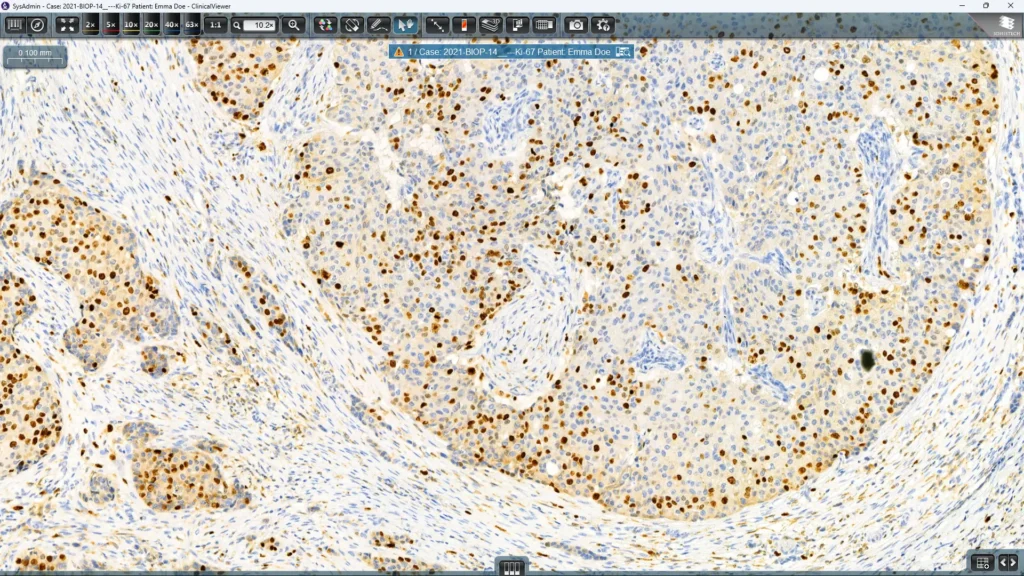Screen dimensions: 1024x576
Task: Switch to 20x magnification
Action: tap(152, 25)
